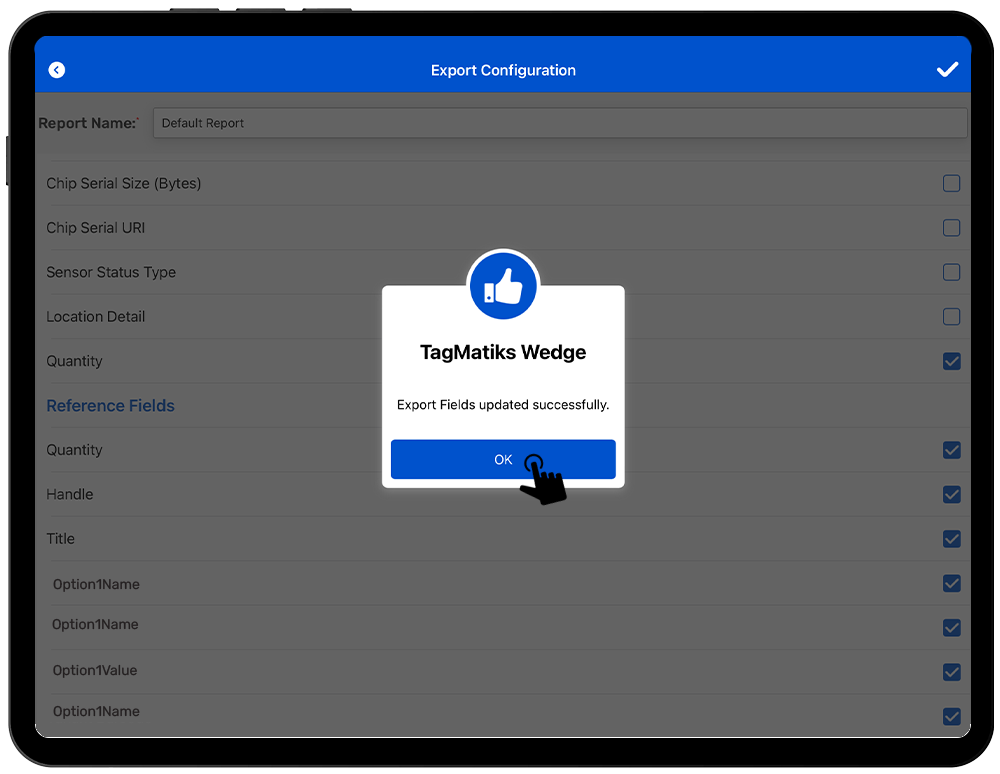
Task: Toggle Option1Name checkbox below Option1Value
Action: (x=951, y=716)
